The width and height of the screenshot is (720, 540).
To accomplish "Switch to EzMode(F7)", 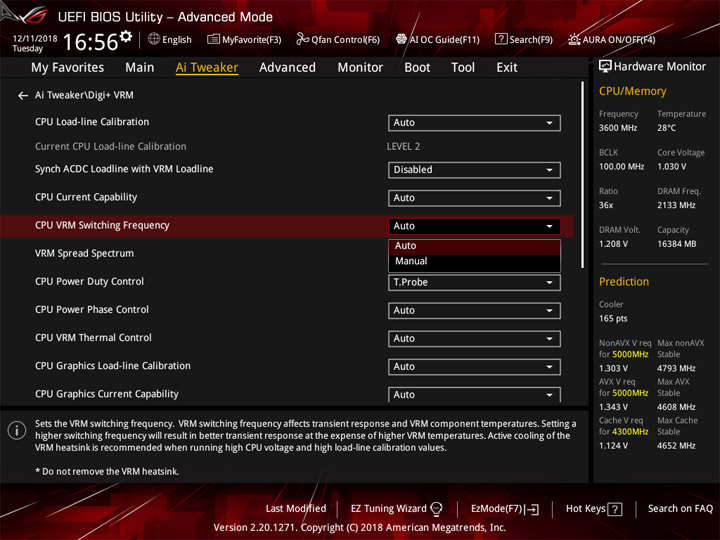I will [x=505, y=509].
